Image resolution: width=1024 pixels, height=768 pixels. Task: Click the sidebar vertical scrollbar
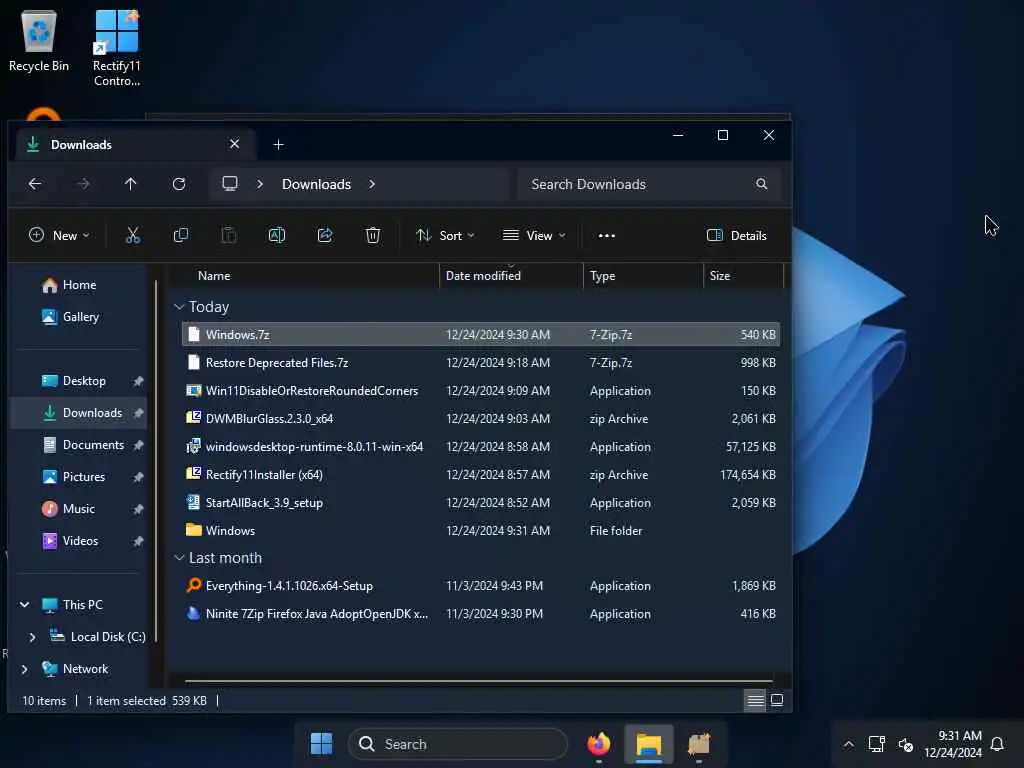[156, 460]
